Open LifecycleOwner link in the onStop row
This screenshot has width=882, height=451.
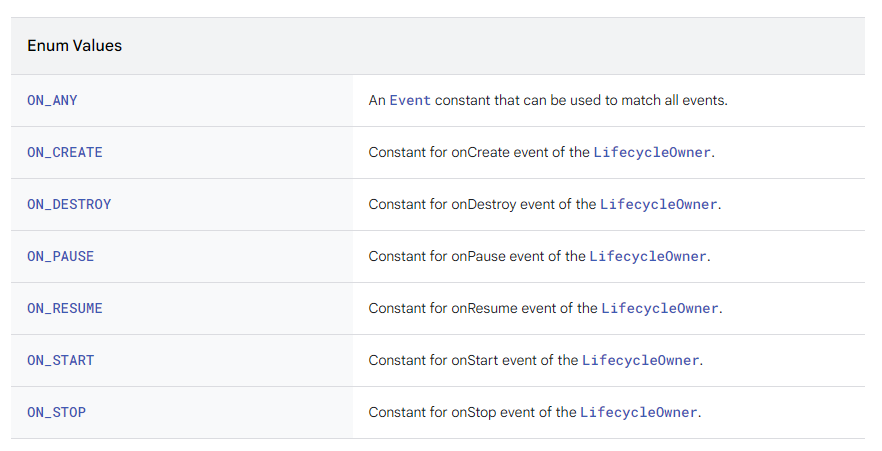point(638,413)
